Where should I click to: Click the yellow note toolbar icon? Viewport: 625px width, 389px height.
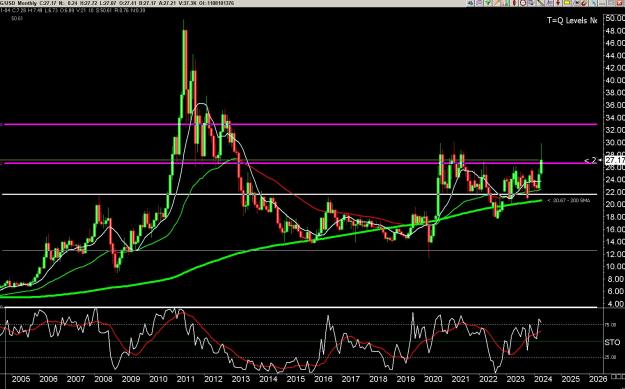click(x=567, y=3)
